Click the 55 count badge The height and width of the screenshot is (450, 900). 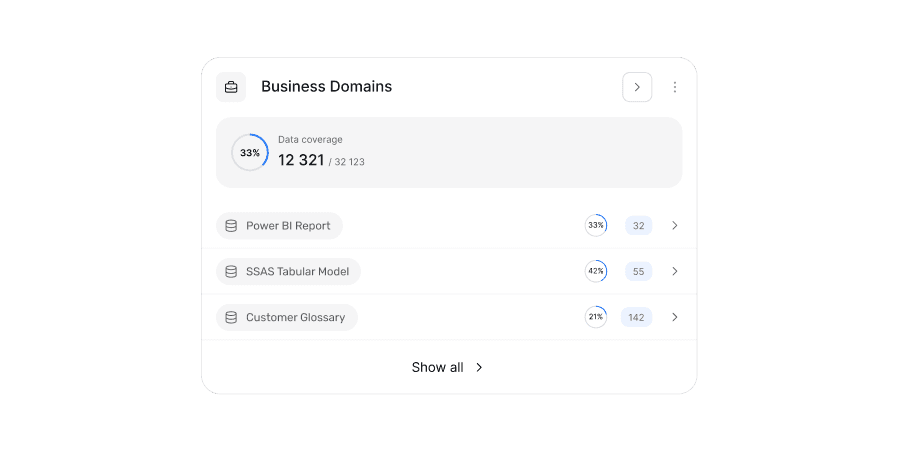coord(638,272)
